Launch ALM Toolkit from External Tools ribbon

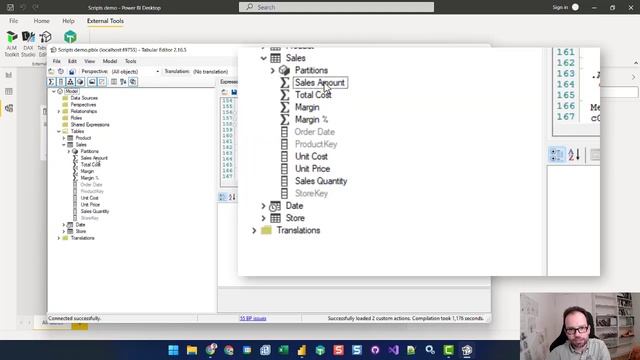11,44
